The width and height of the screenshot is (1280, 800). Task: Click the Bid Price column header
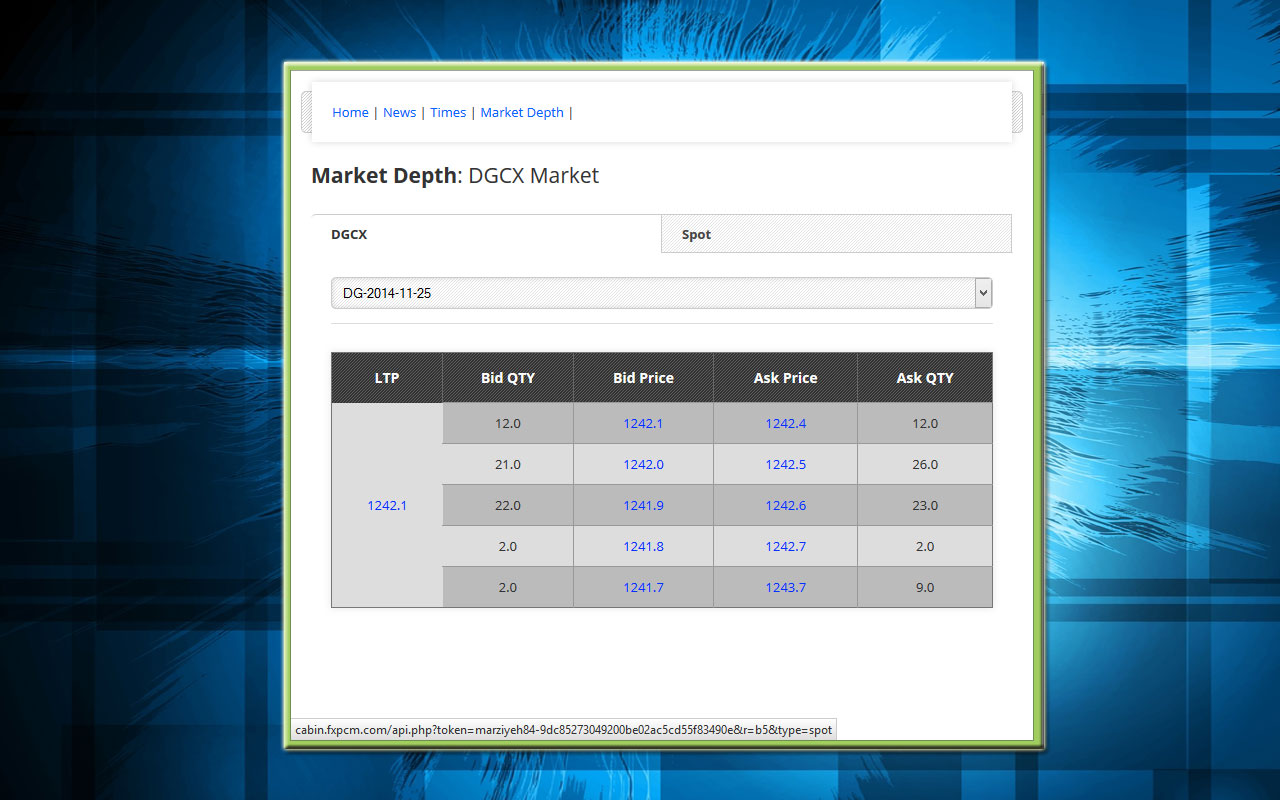coord(643,378)
